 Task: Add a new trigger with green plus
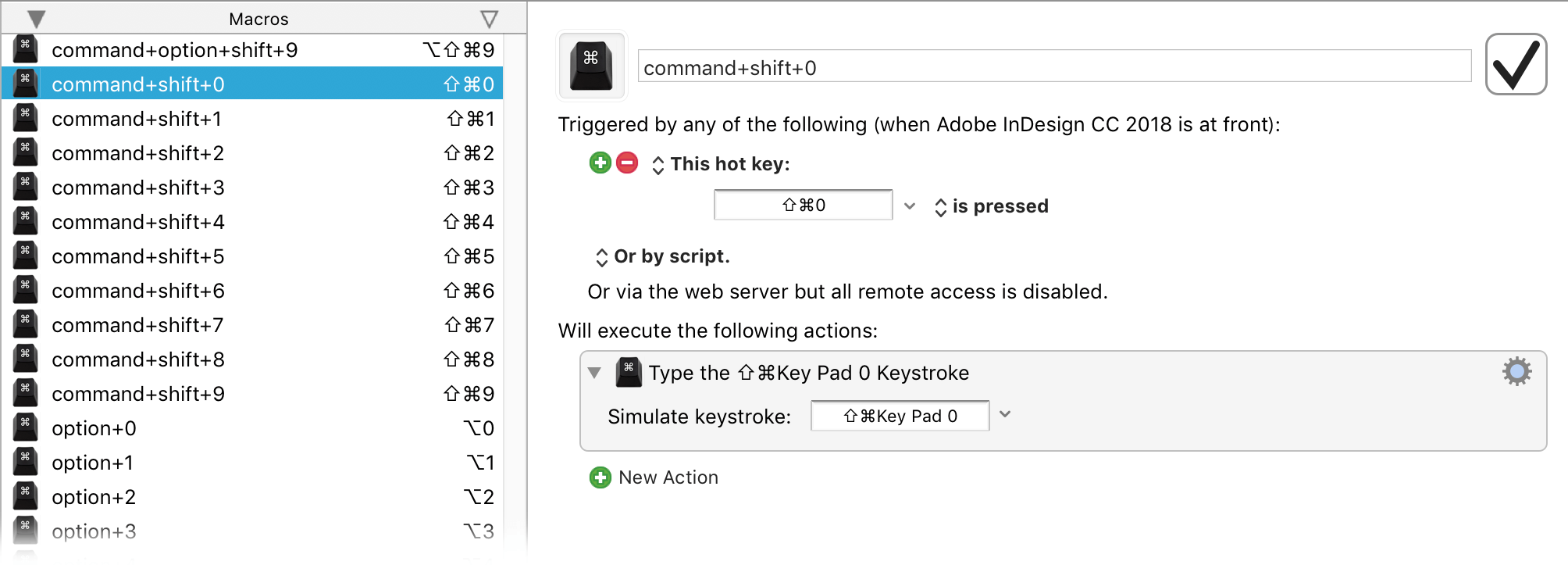[600, 163]
